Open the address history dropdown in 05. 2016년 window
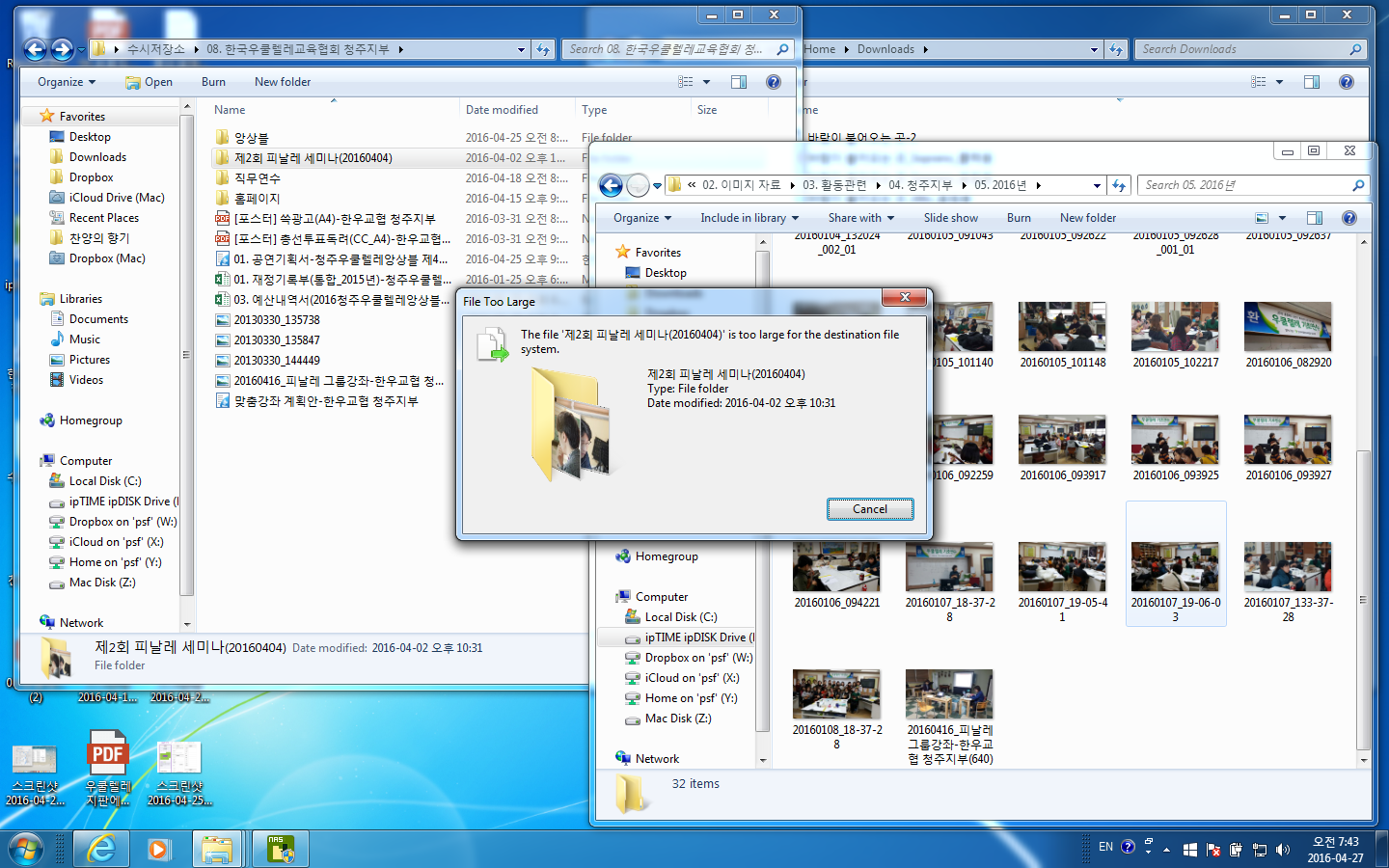 pyautogui.click(x=1097, y=185)
